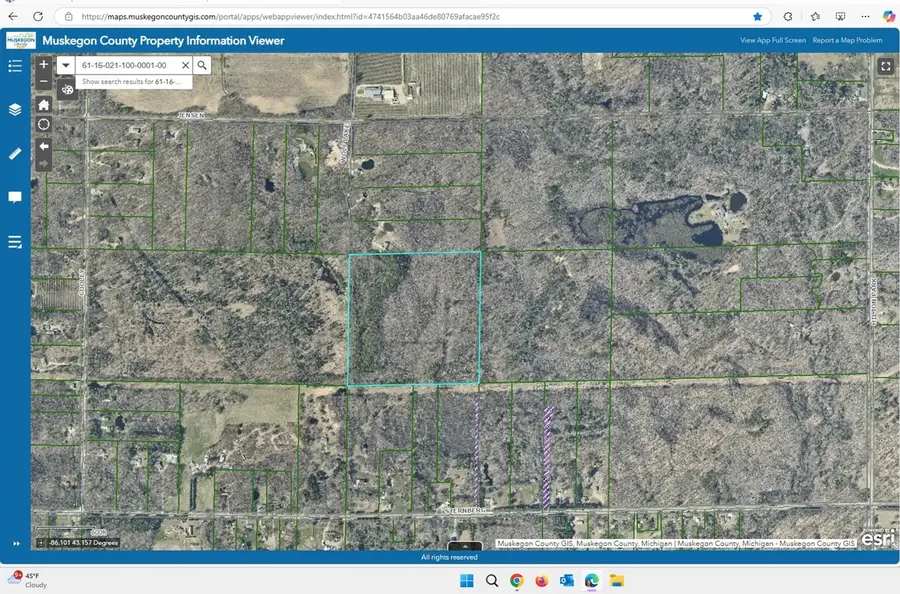Go back to previous map extent arrow

point(44,147)
